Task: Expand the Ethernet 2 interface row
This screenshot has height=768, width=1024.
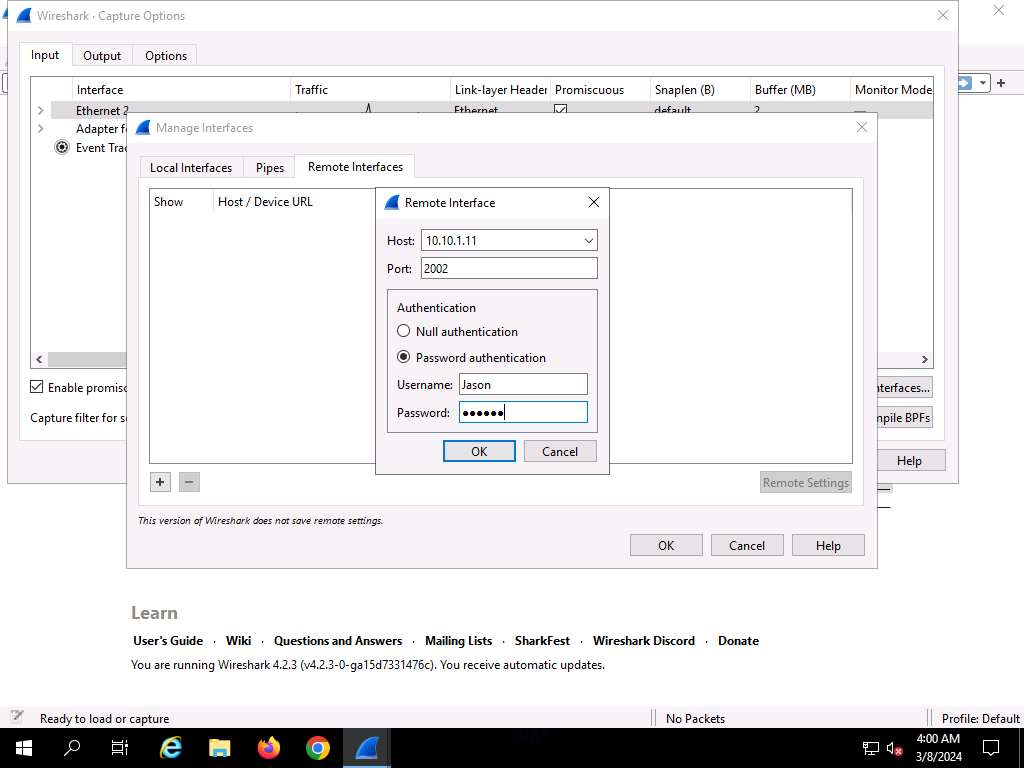Action: point(40,110)
